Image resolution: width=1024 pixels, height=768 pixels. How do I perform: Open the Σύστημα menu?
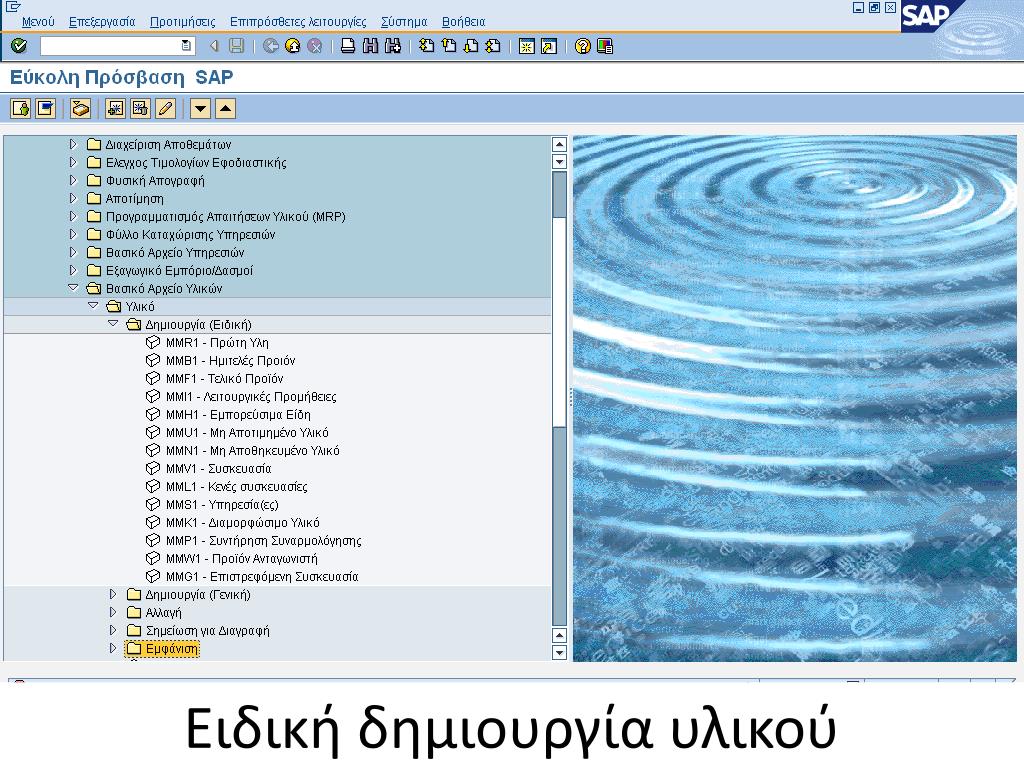pyautogui.click(x=404, y=22)
